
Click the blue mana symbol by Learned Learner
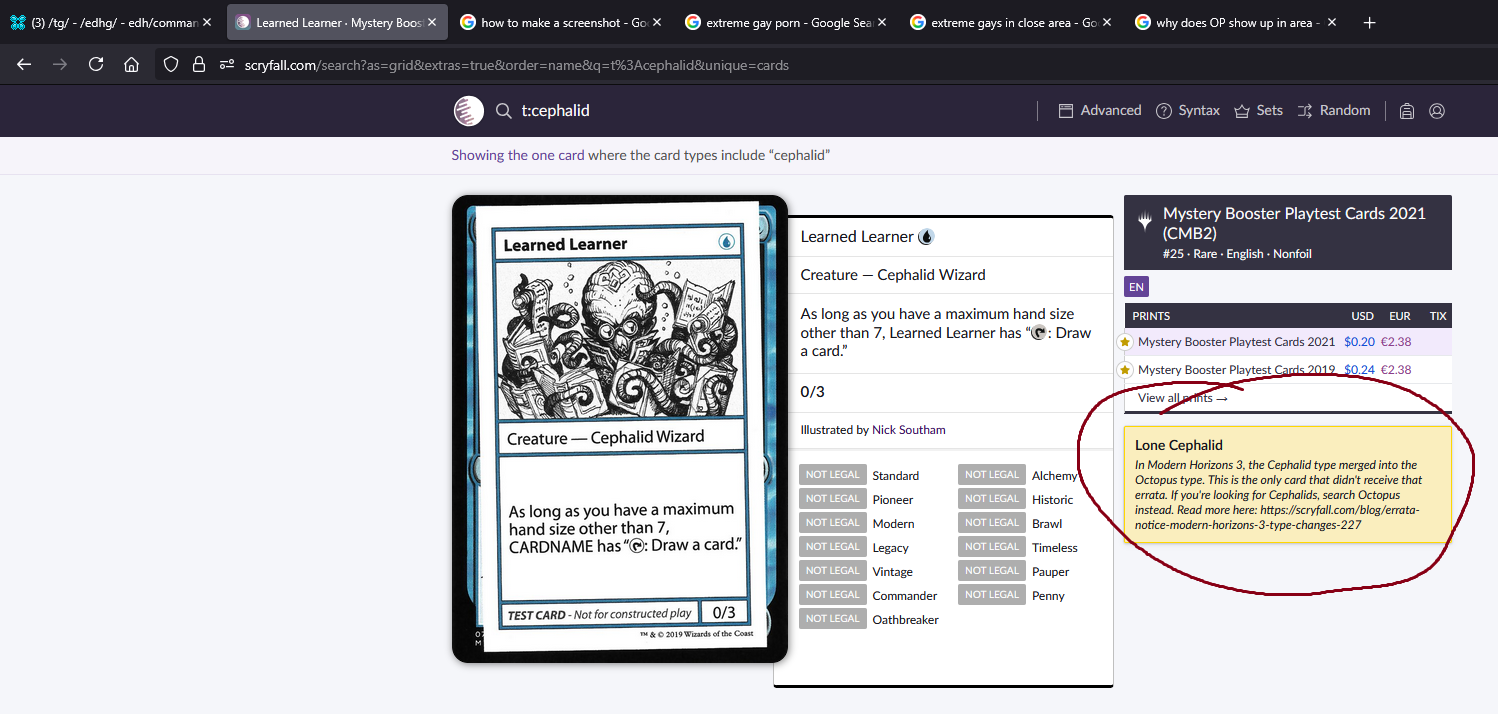coord(925,237)
